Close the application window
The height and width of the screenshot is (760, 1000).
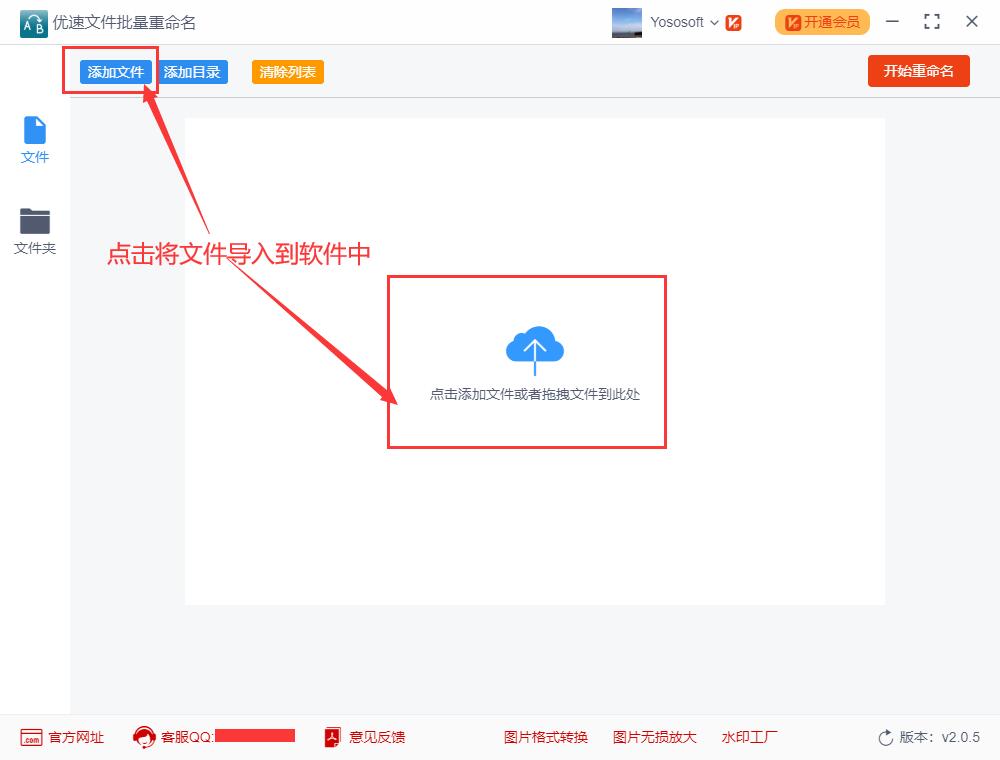pyautogui.click(x=972, y=22)
